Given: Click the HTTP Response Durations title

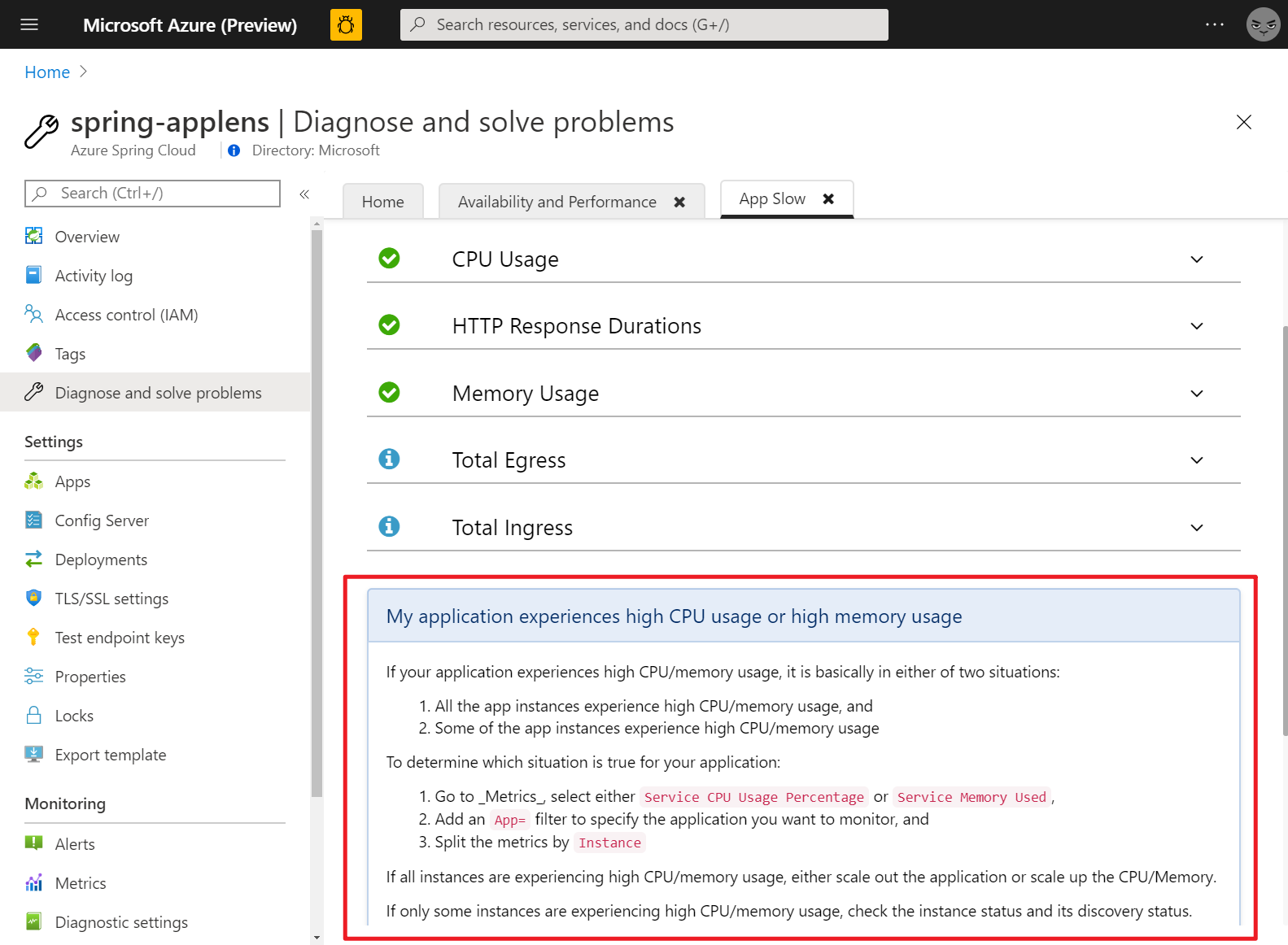Looking at the screenshot, I should [x=576, y=326].
